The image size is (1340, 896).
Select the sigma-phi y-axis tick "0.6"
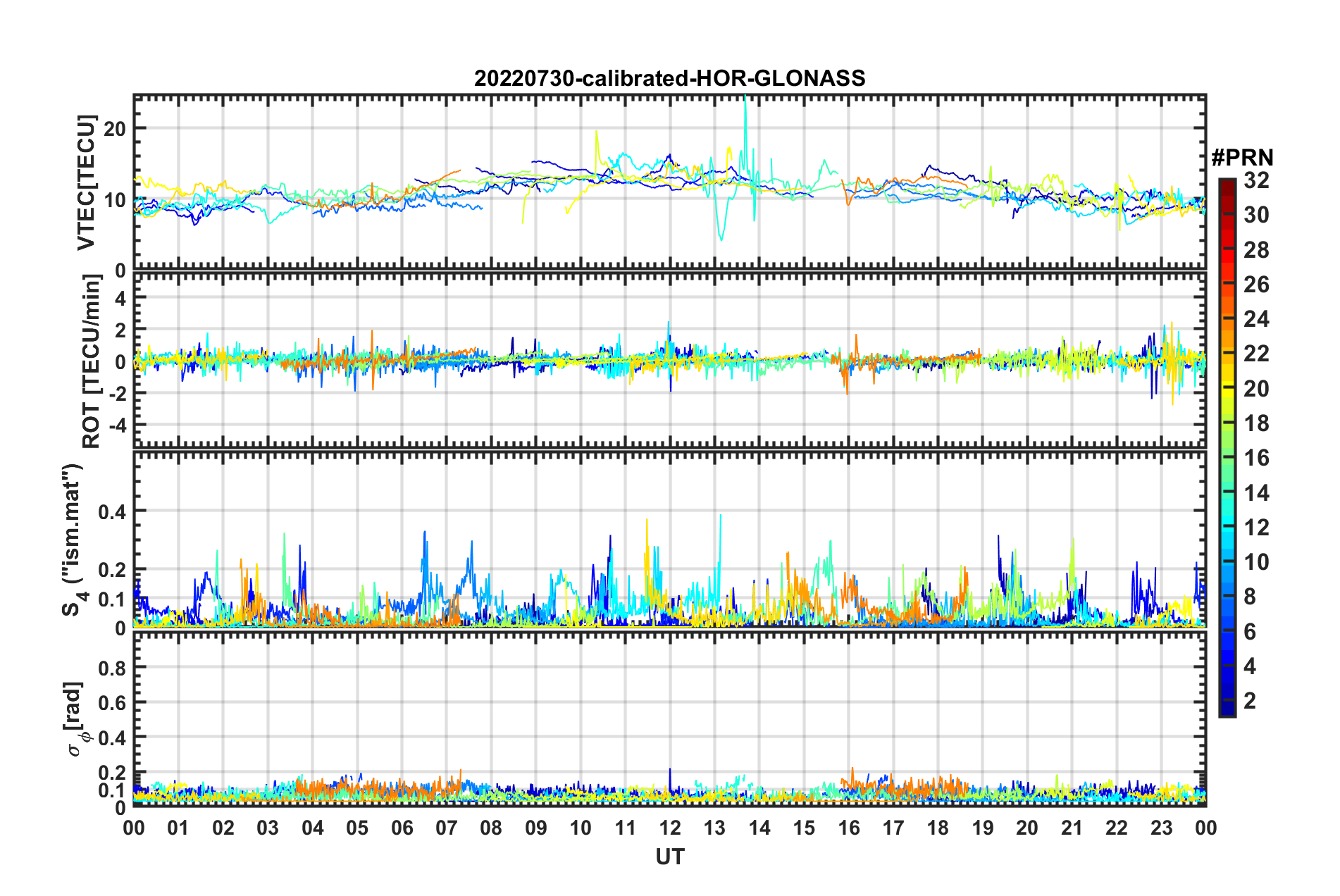pos(112,702)
